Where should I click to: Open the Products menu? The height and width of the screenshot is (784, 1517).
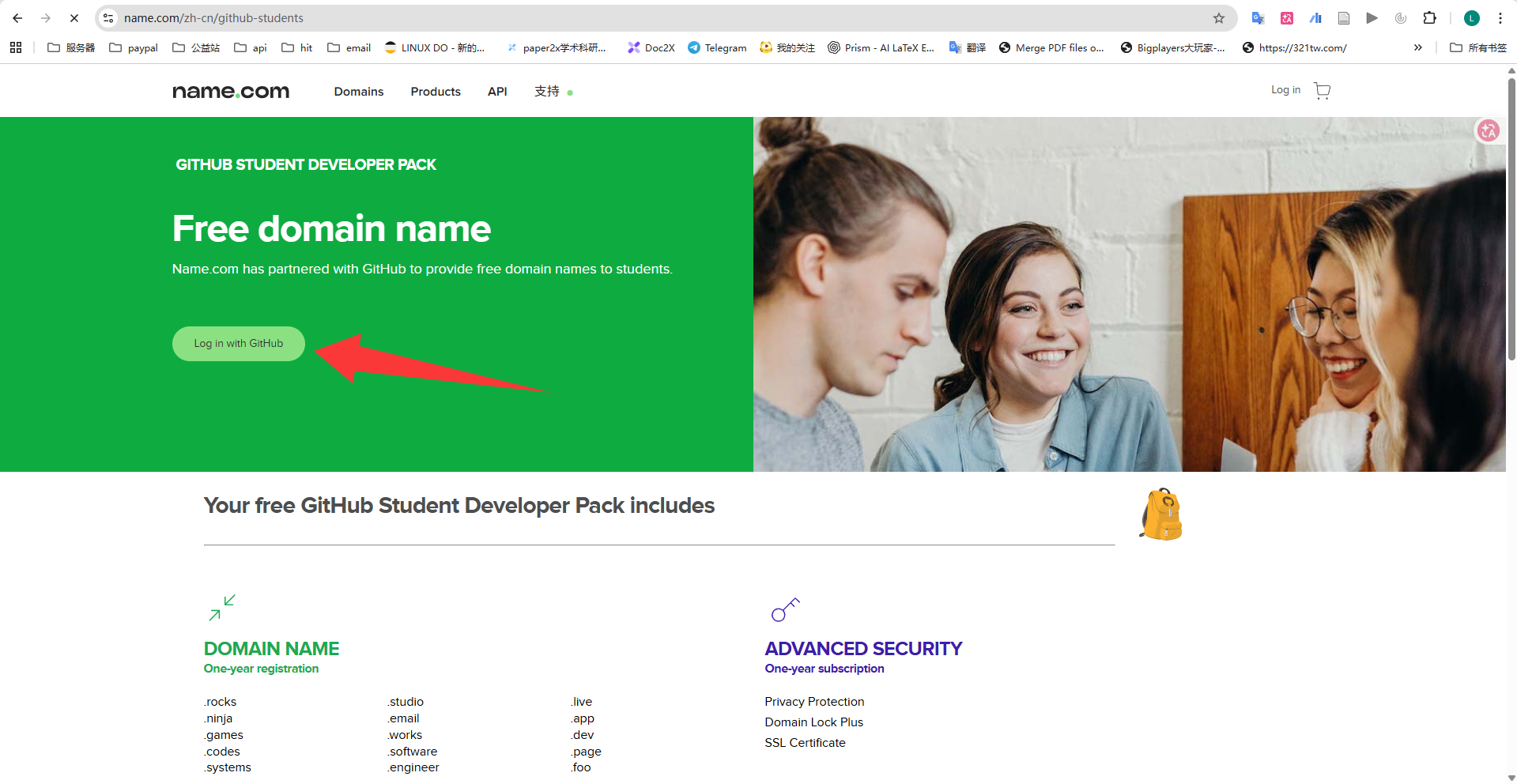[x=436, y=92]
